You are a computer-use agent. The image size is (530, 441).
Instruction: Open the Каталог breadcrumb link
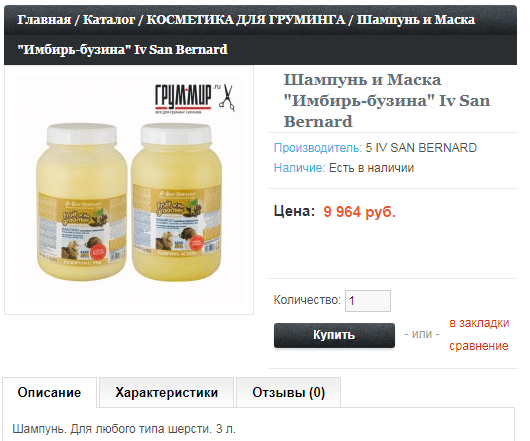[x=109, y=20]
